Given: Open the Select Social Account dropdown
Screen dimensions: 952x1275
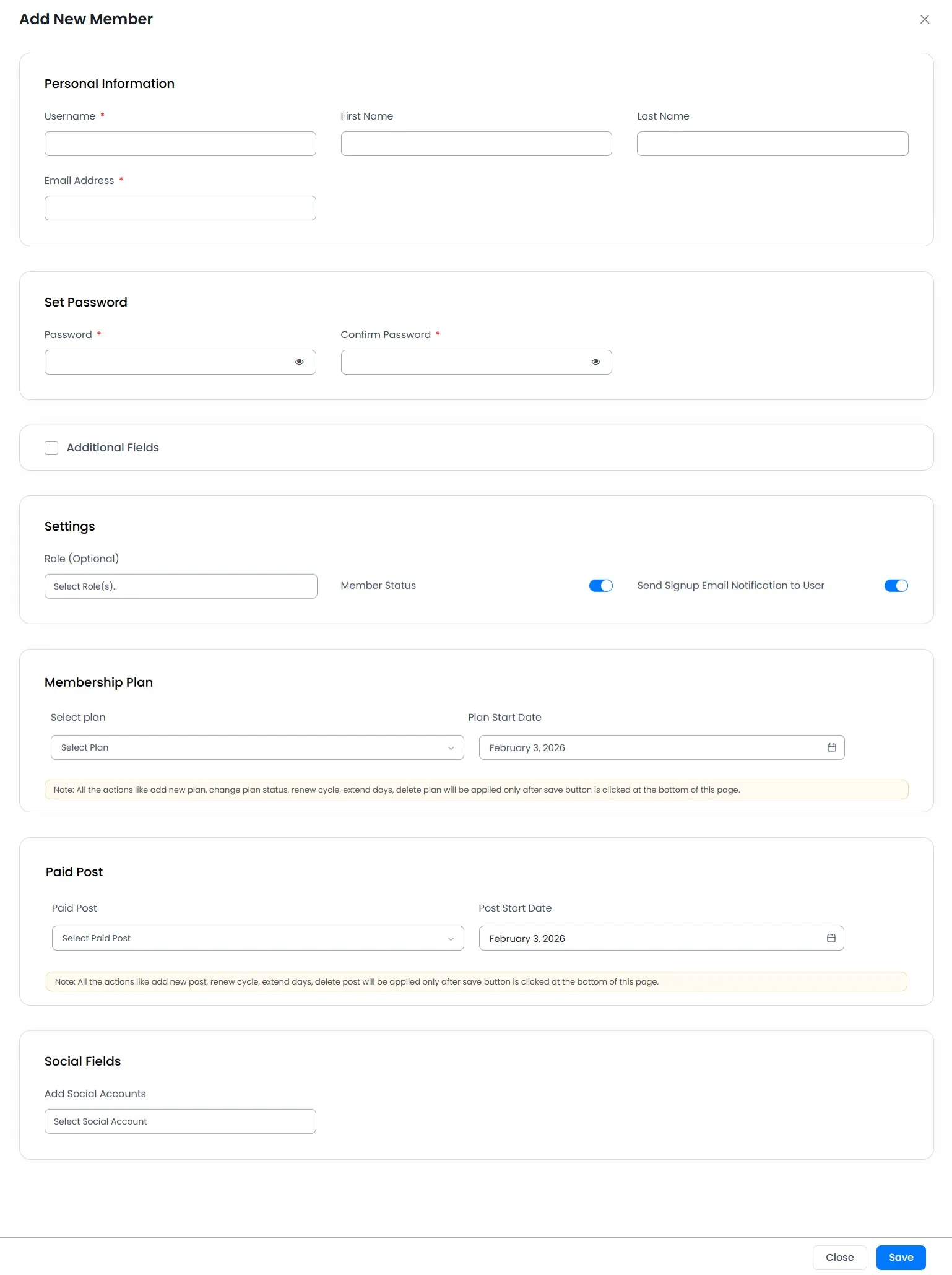Looking at the screenshot, I should (180, 1121).
